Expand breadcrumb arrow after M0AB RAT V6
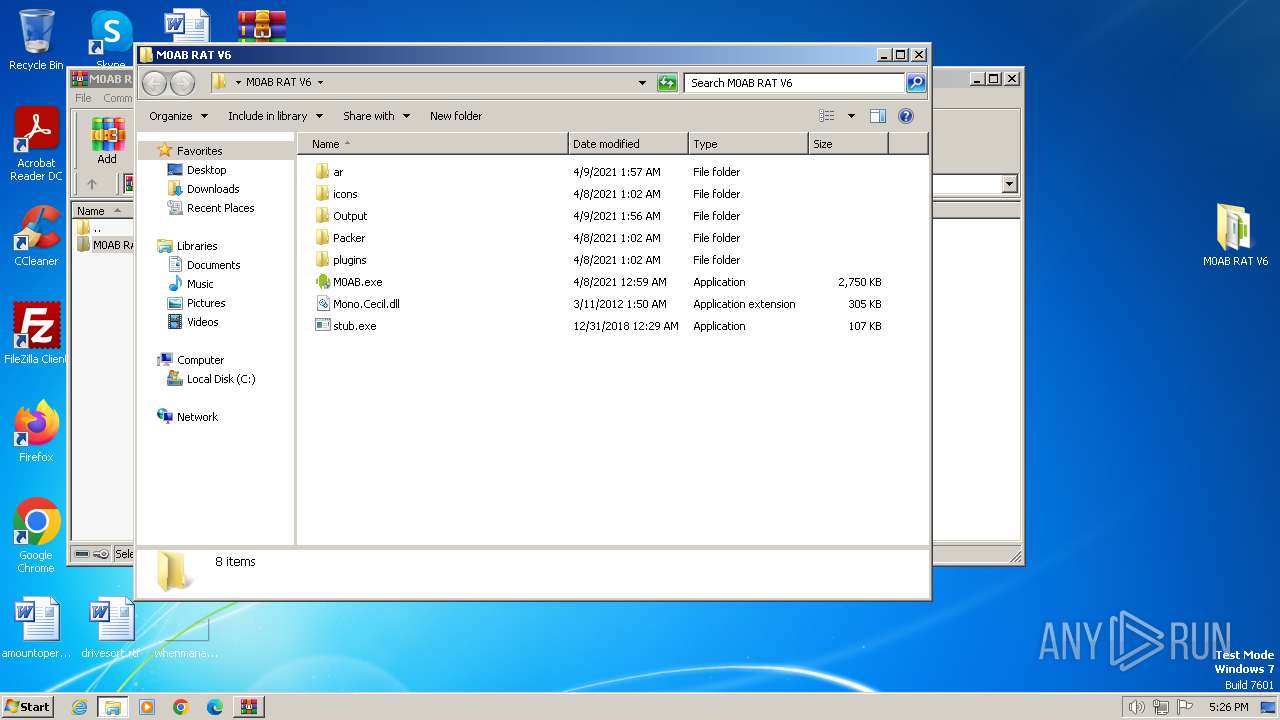Image resolution: width=1280 pixels, height=720 pixels. pyautogui.click(x=320, y=83)
